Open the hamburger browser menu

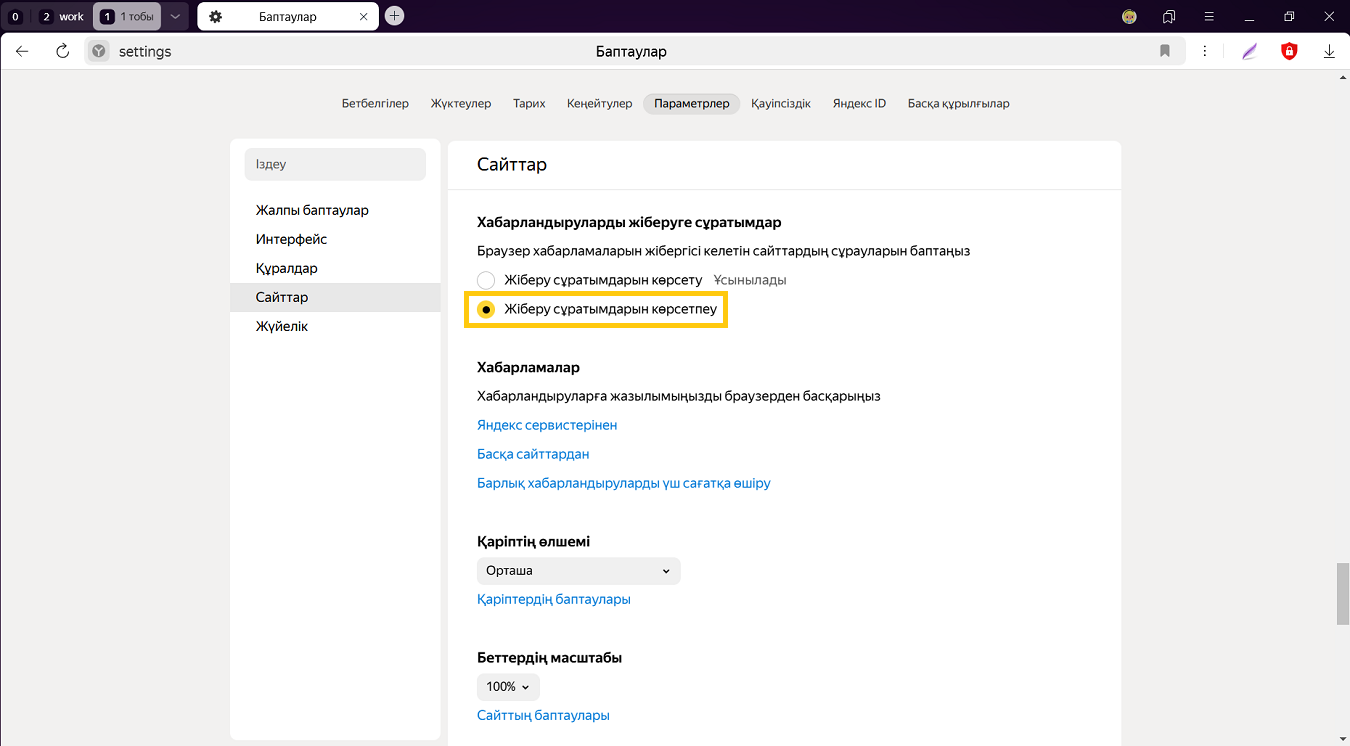[1209, 16]
